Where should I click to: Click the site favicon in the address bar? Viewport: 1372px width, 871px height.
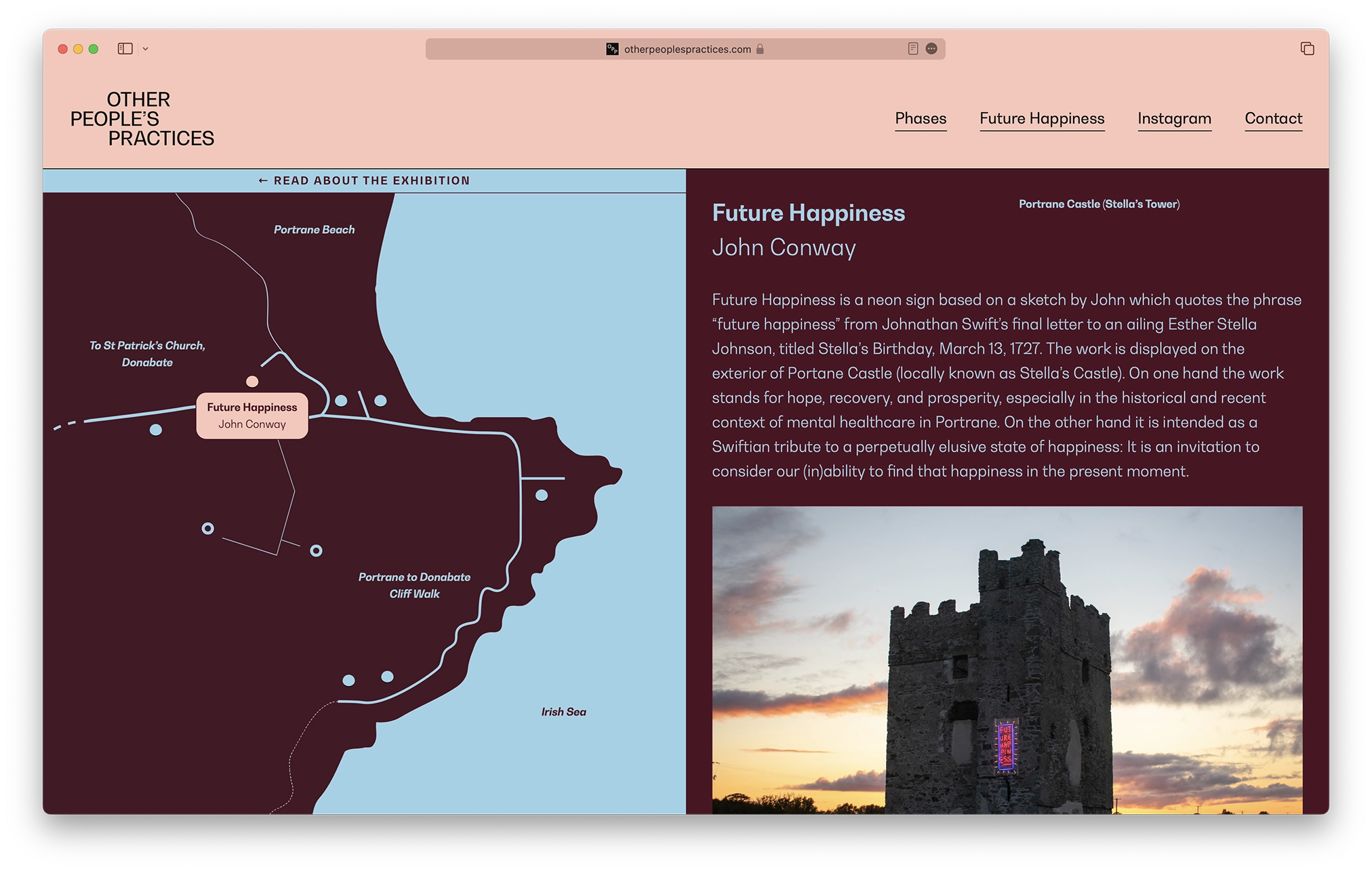click(x=612, y=49)
